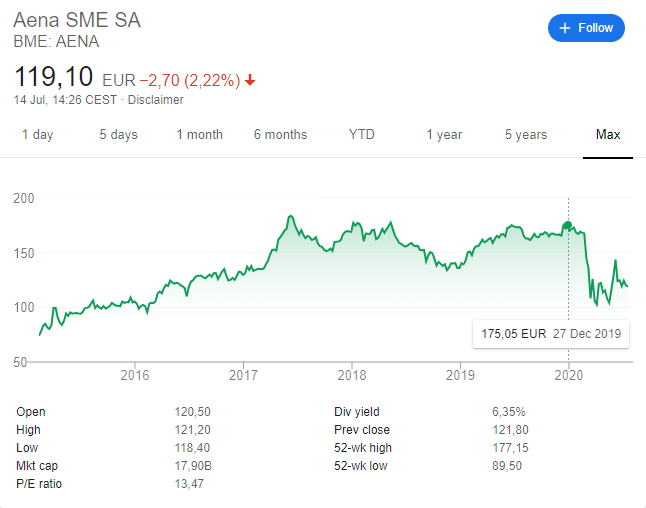Click the 52-wk high label

[x=363, y=448]
